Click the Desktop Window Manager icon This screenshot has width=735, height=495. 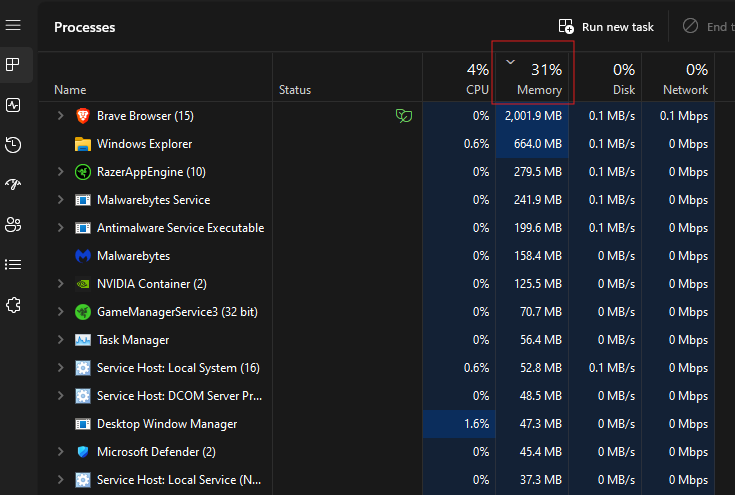(x=83, y=424)
